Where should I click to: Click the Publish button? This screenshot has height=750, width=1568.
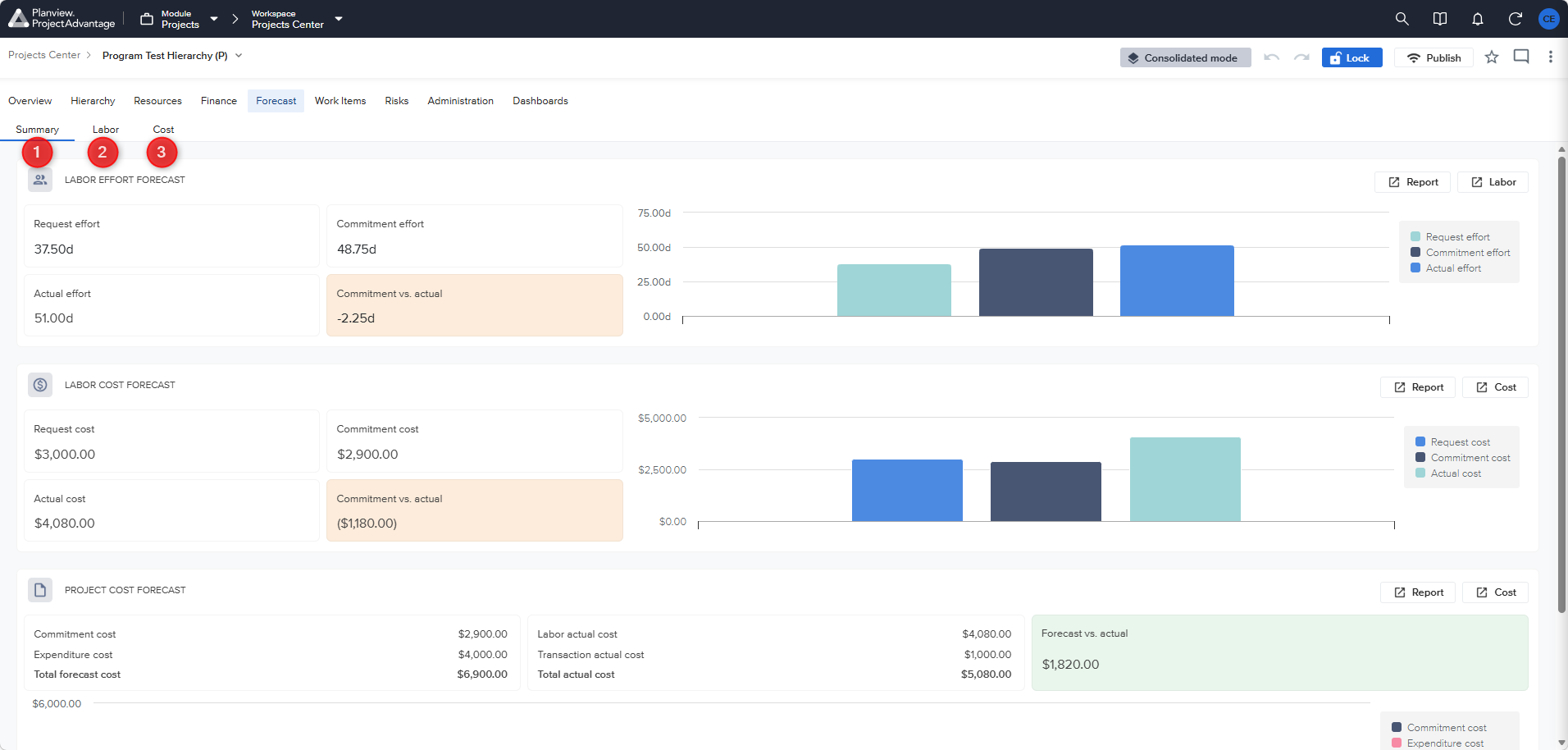coord(1434,57)
